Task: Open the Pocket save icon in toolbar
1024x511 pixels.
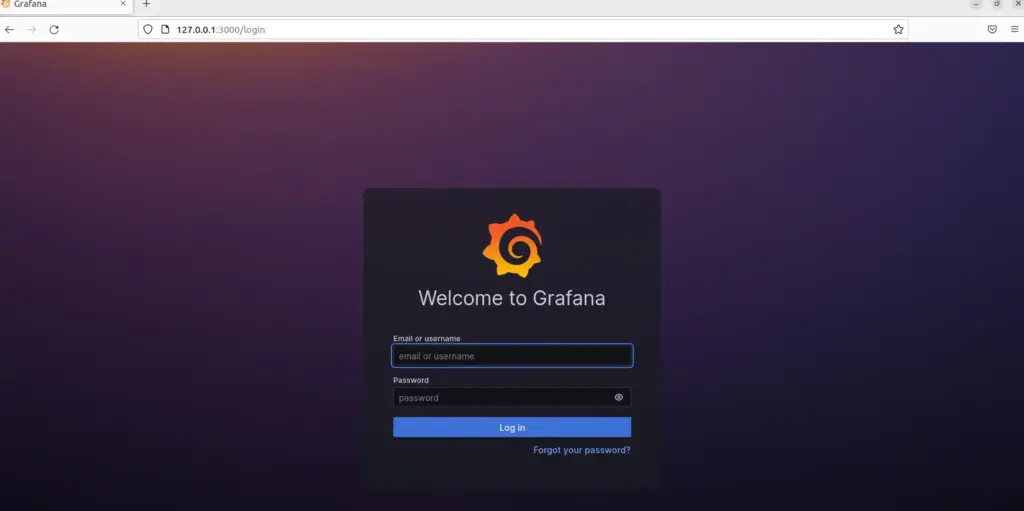Action: [x=992, y=29]
